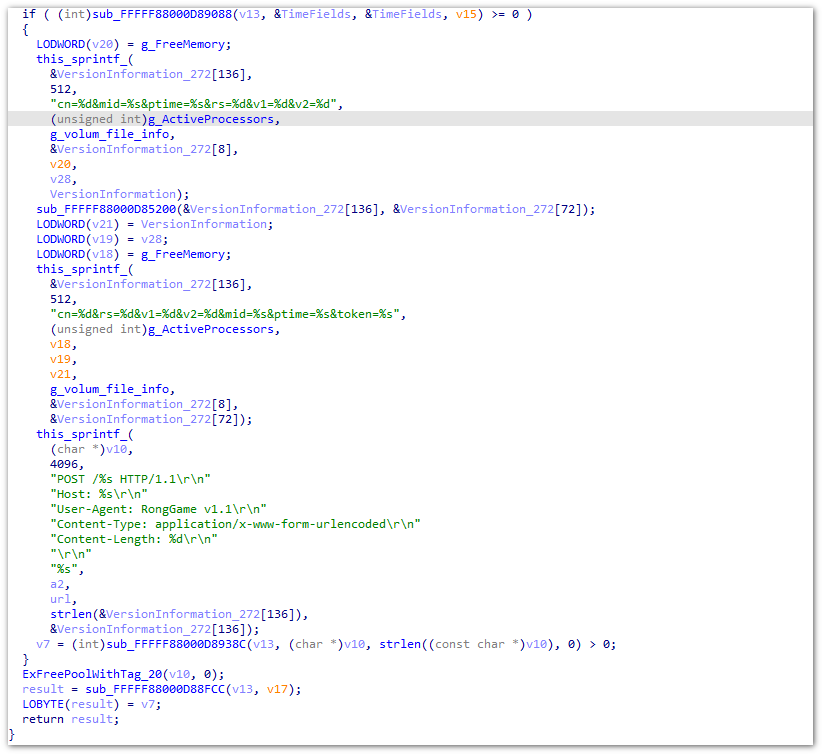Select g_ActiveProcessors on the highlighted line

[214, 119]
